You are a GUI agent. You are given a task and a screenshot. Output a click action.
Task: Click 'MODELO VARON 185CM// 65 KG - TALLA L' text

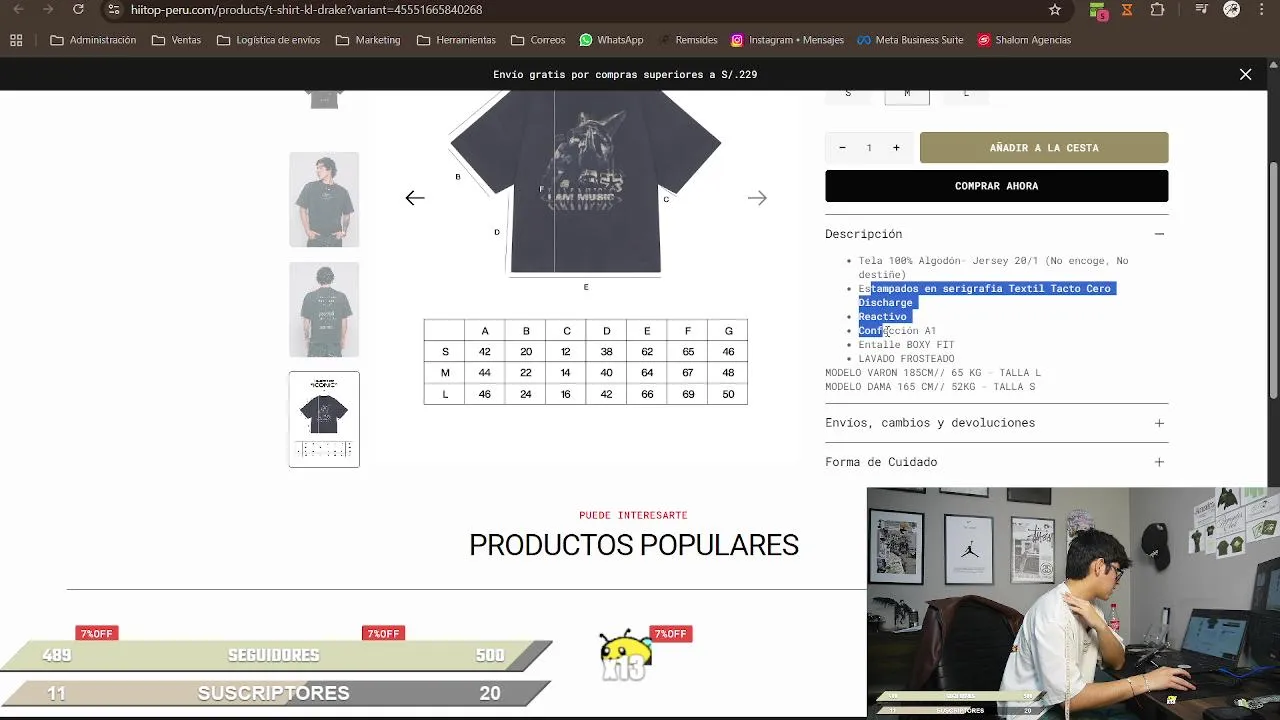(933, 373)
